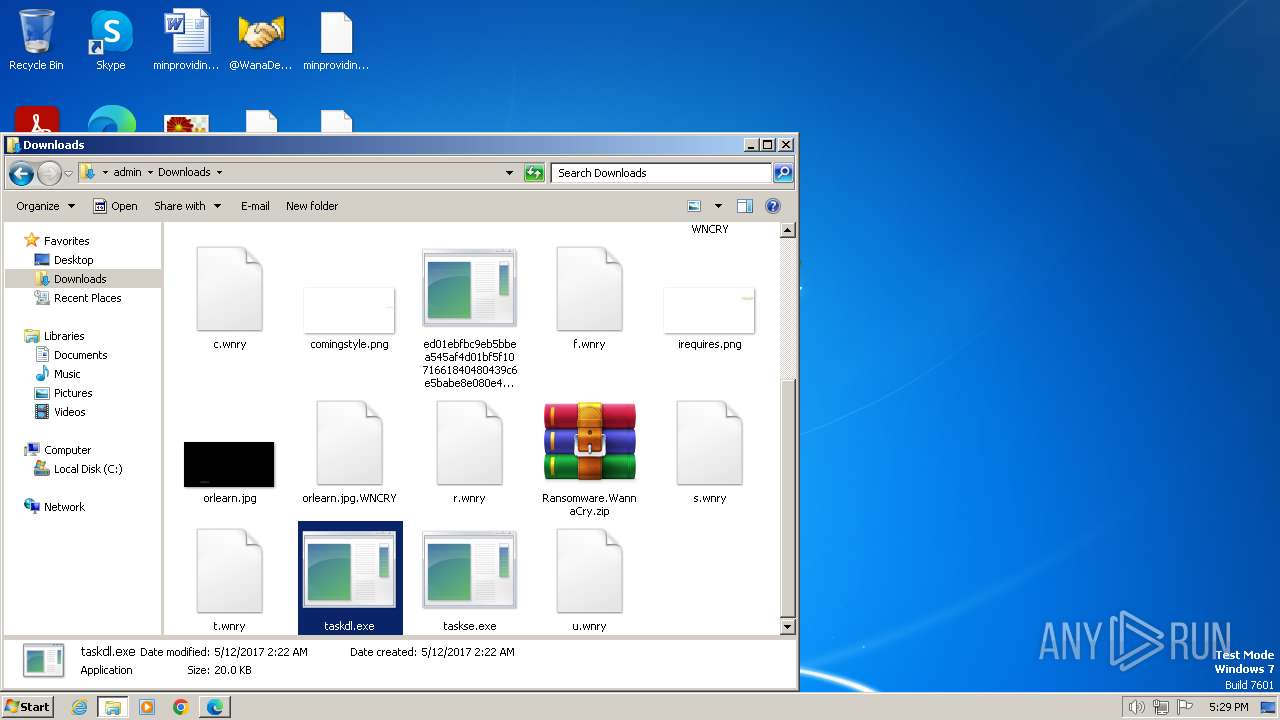Click the search magnifier icon
The image size is (1280, 720).
coord(783,173)
